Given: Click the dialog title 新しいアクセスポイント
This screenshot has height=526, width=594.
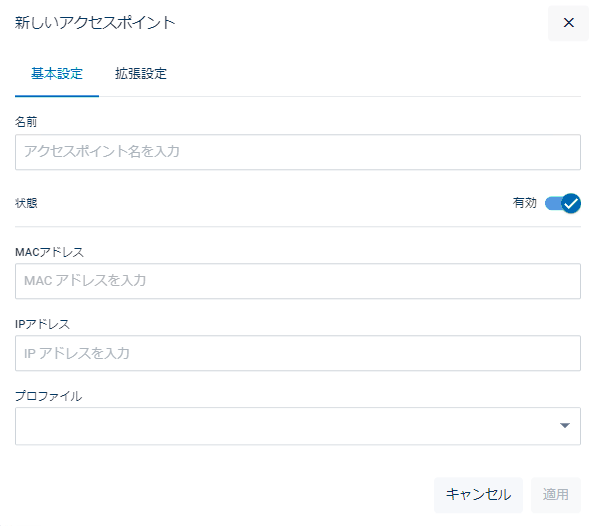Looking at the screenshot, I should tap(95, 23).
